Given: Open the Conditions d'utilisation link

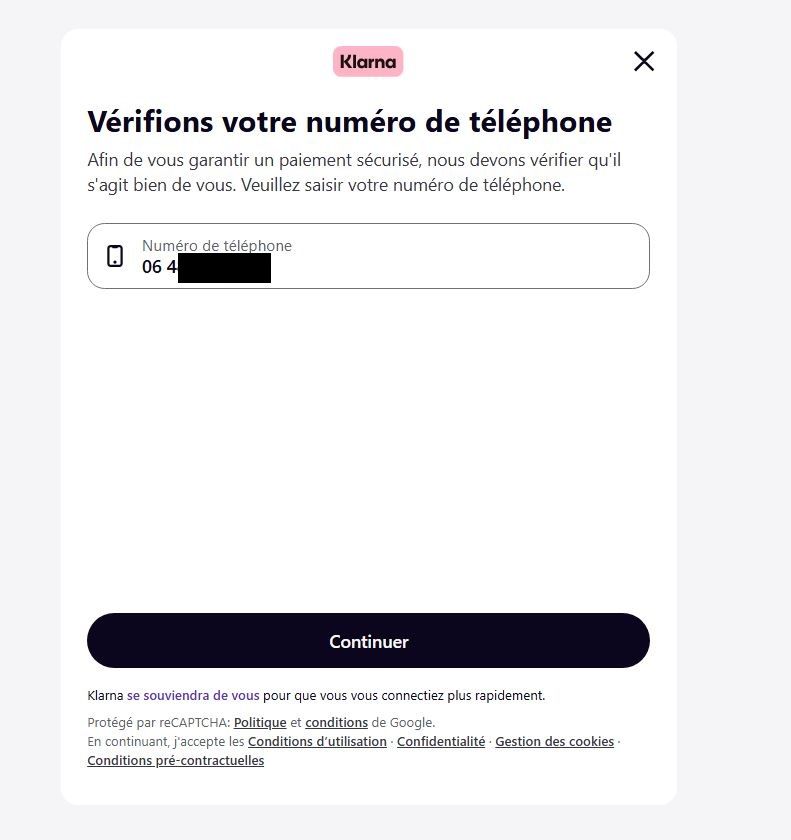Looking at the screenshot, I should (x=317, y=741).
